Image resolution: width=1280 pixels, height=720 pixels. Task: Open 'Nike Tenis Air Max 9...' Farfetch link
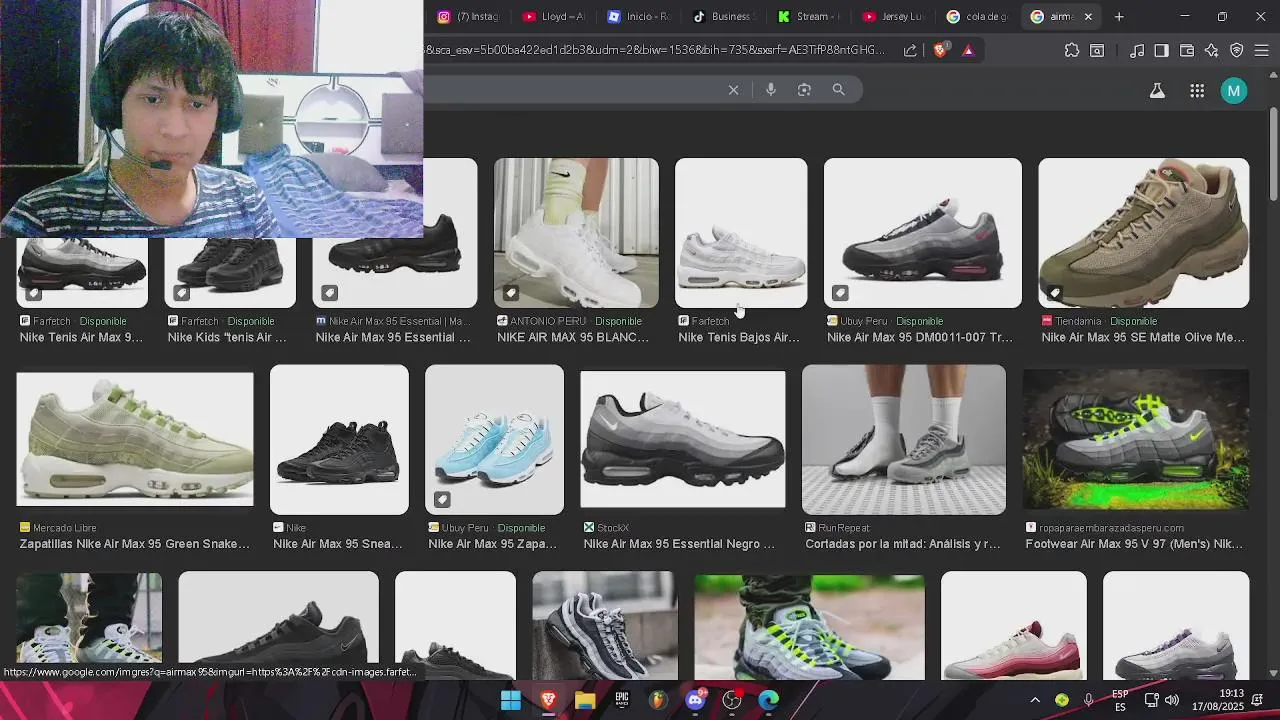click(81, 338)
